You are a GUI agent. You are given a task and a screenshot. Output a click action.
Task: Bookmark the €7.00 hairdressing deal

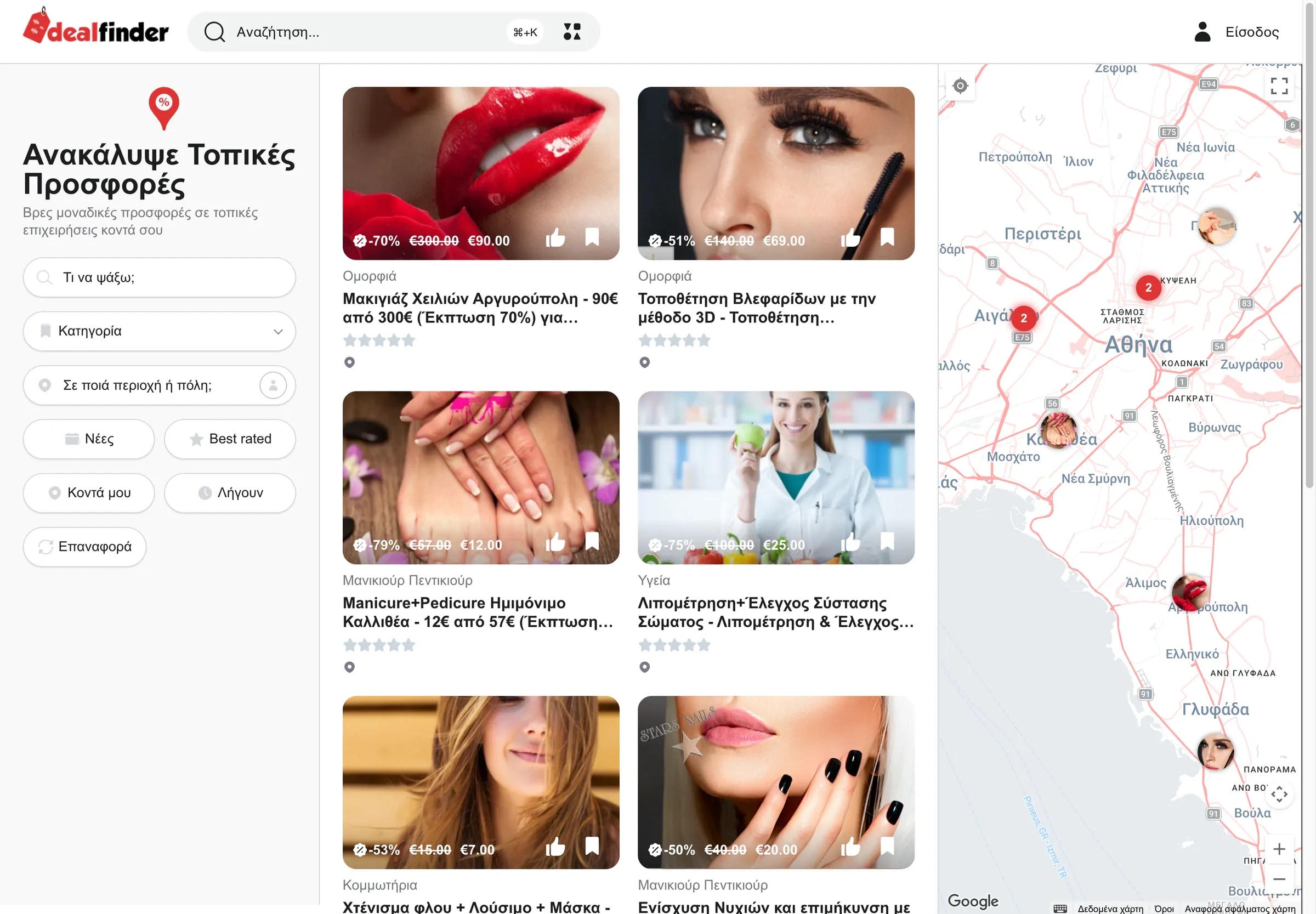pyautogui.click(x=592, y=846)
